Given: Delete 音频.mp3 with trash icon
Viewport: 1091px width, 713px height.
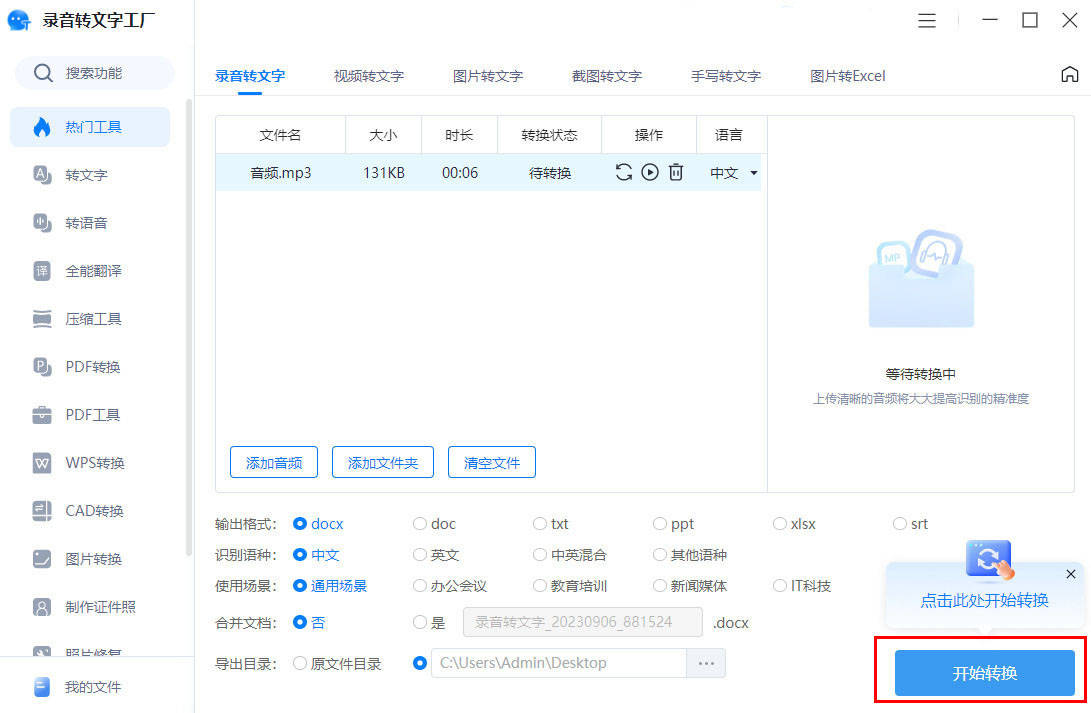Looking at the screenshot, I should tap(676, 172).
